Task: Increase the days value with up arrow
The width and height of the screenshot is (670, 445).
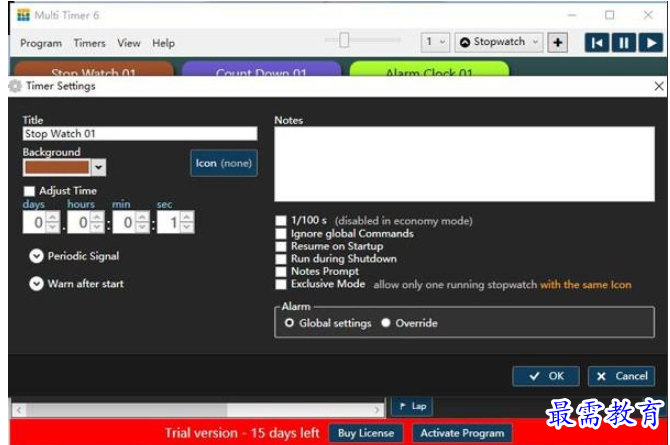Action: pos(53,217)
